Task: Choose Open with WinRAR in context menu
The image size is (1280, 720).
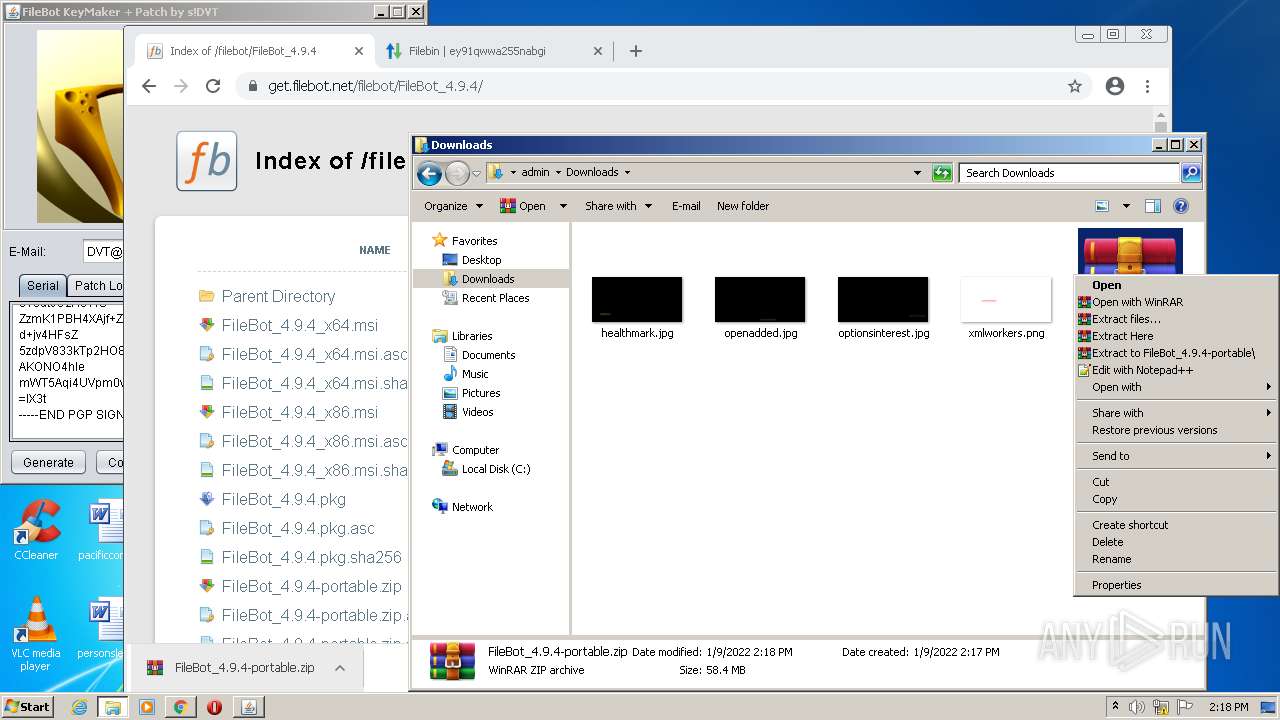Action: [x=1176, y=302]
